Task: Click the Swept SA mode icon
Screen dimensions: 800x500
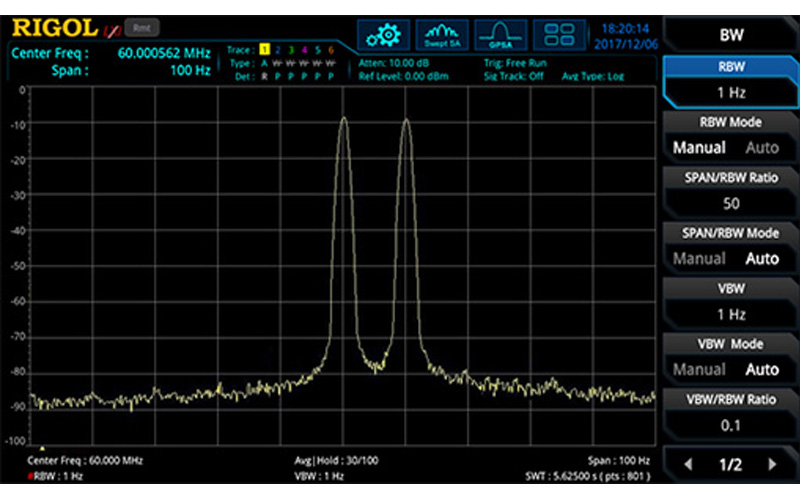Action: click(441, 35)
